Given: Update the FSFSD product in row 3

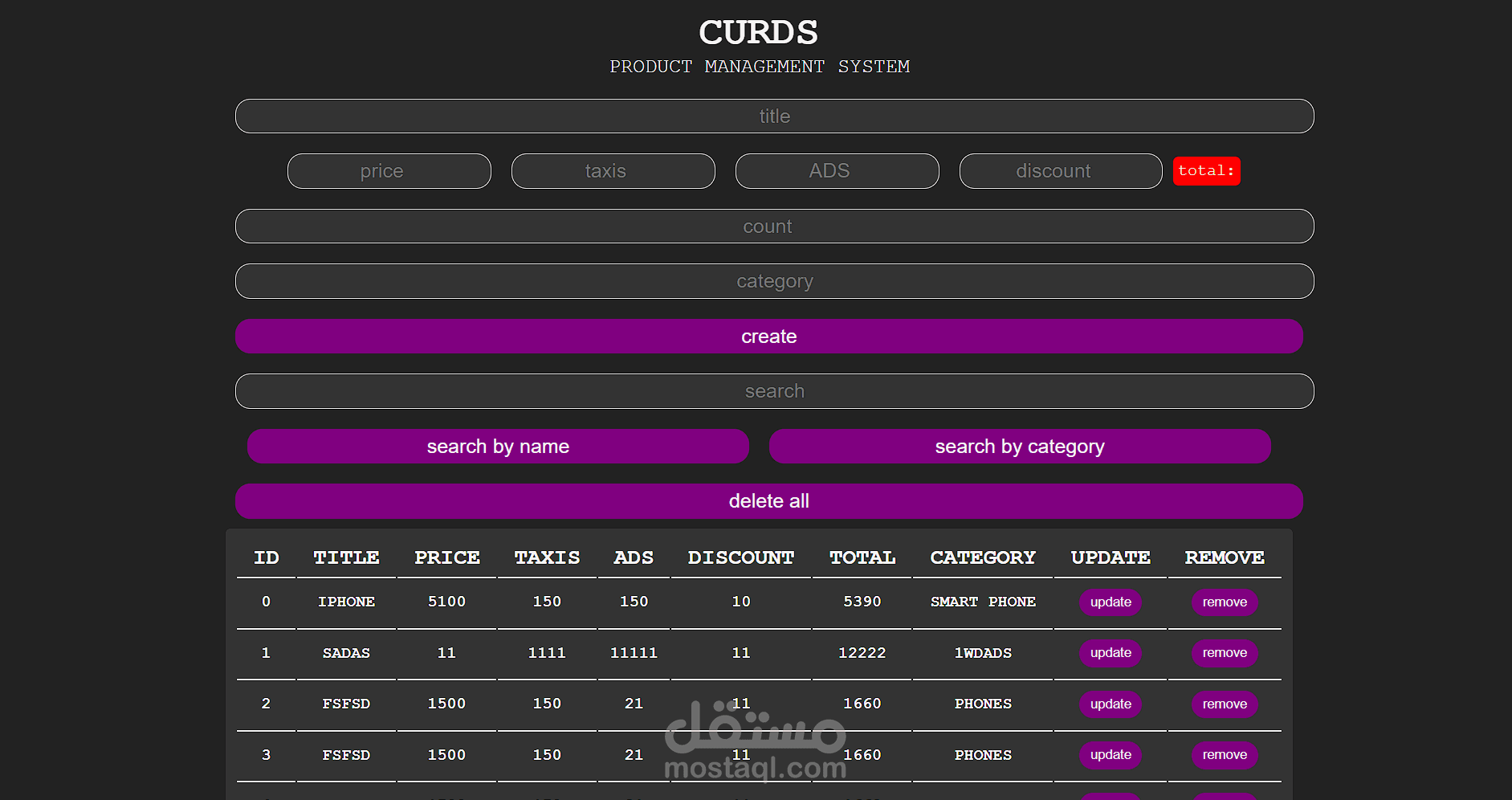Looking at the screenshot, I should [1110, 755].
